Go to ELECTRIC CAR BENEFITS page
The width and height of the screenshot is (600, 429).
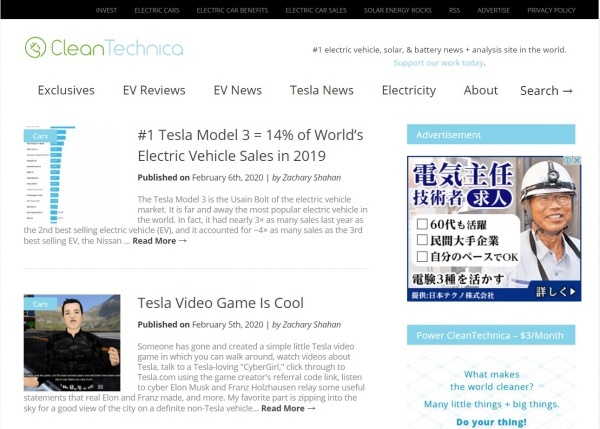coord(232,10)
